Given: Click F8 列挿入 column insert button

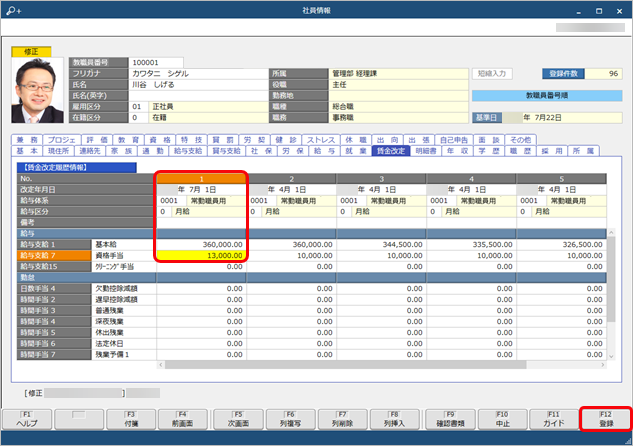Looking at the screenshot, I should click(x=394, y=419).
